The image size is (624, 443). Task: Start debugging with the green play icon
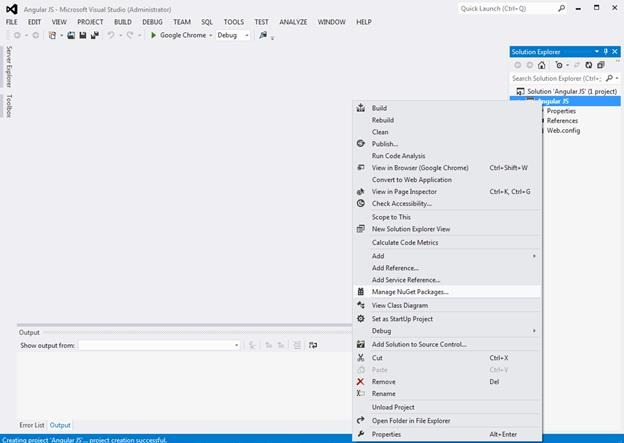click(153, 35)
